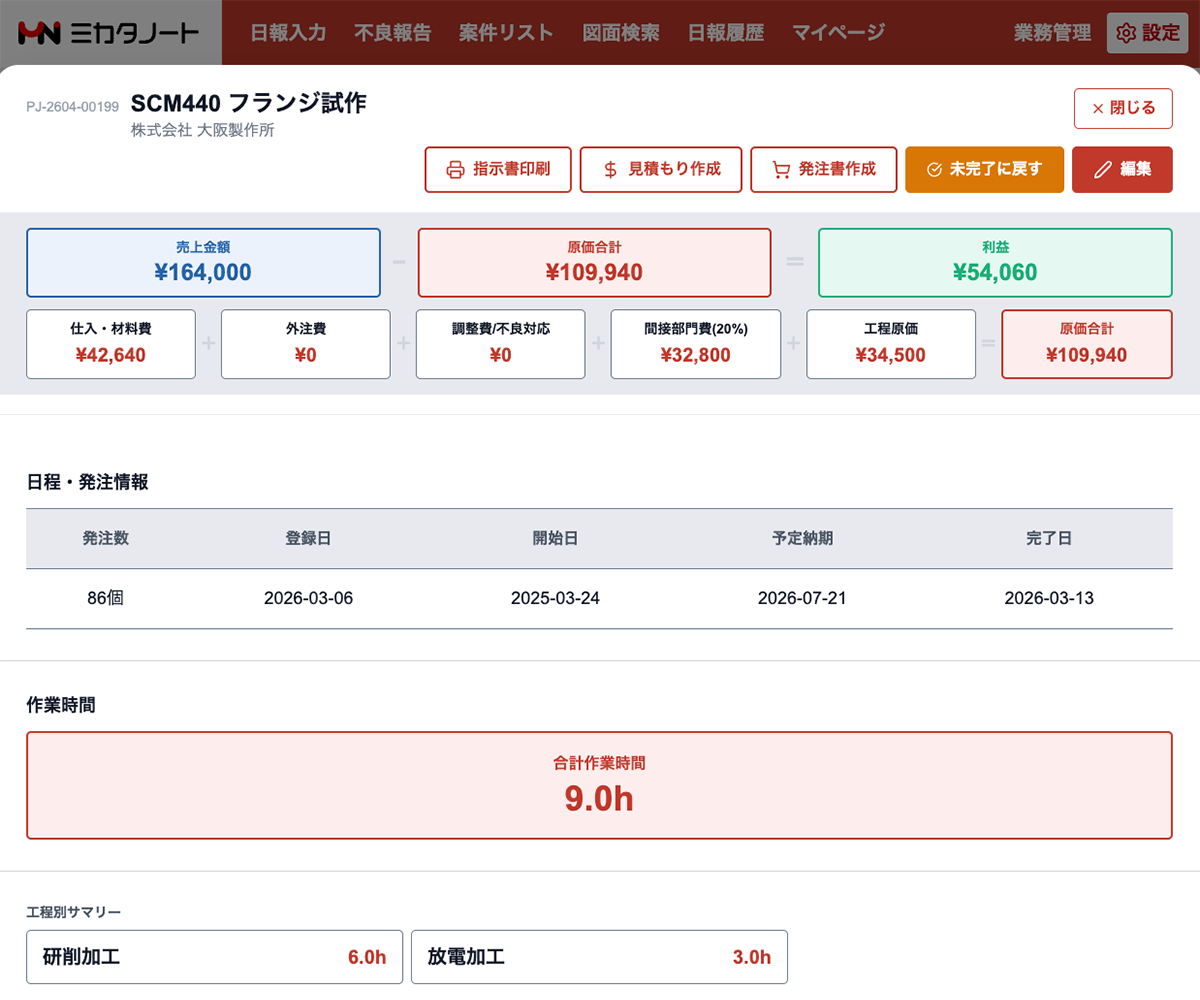Open 業務管理 menu
This screenshot has height=1000, width=1200.
pos(1052,33)
